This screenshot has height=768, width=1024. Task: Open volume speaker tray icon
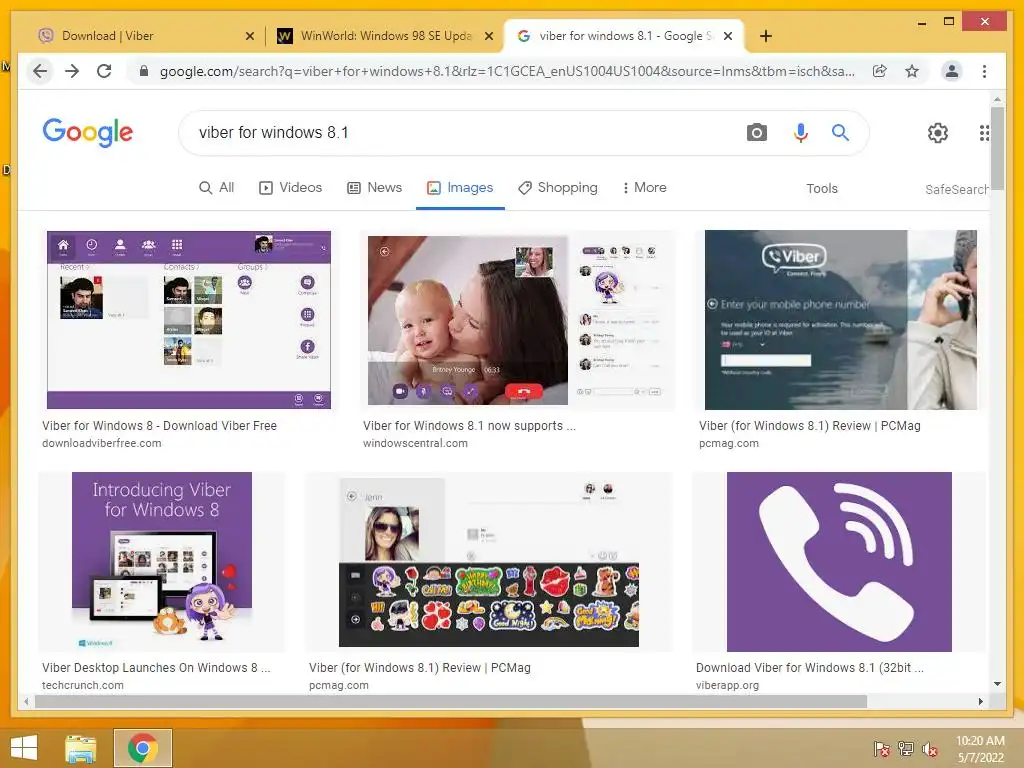(930, 748)
